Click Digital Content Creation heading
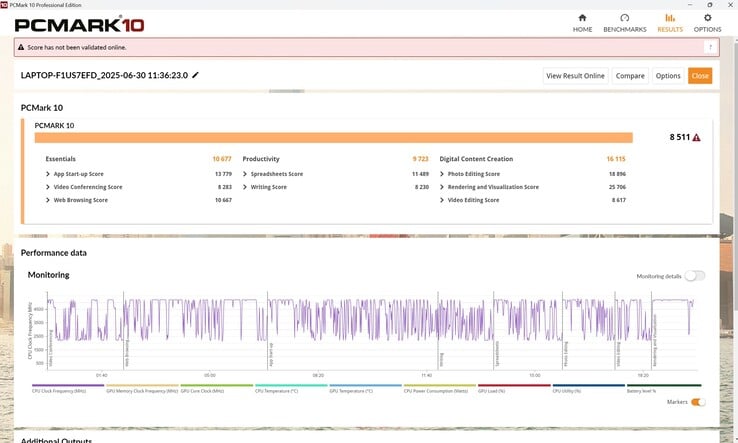 point(476,159)
